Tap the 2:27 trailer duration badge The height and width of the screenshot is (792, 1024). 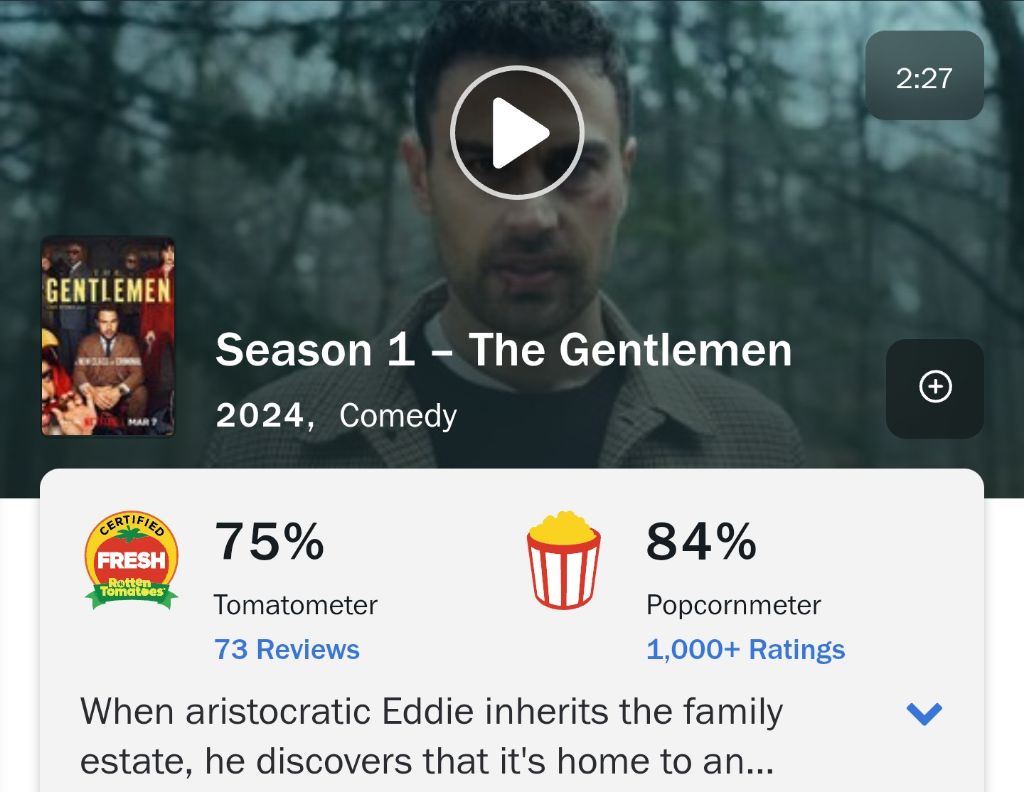click(x=924, y=76)
